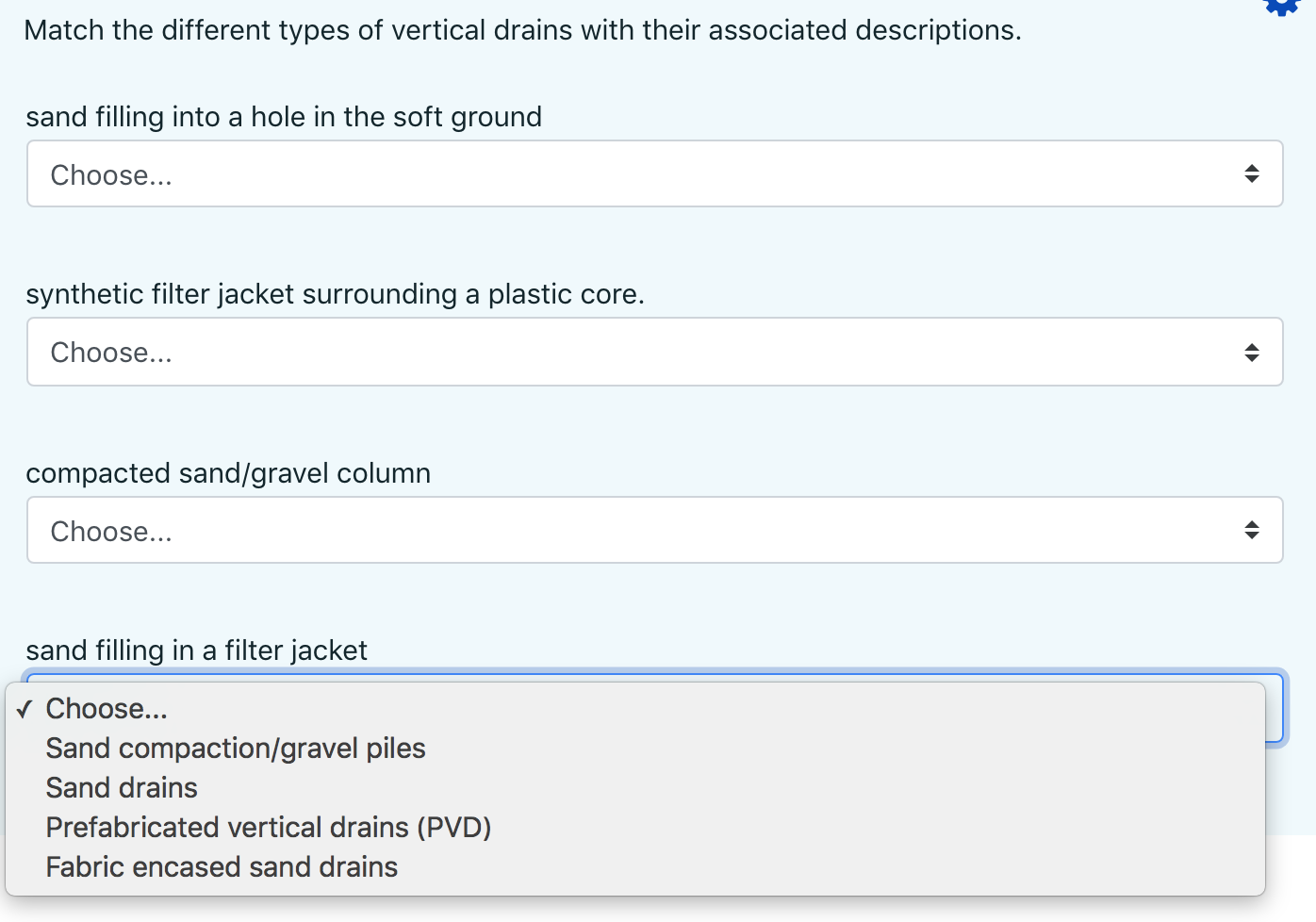This screenshot has width=1316, height=922.
Task: Click the 'sand filling in a filter jacket' label
Action: pos(196,650)
